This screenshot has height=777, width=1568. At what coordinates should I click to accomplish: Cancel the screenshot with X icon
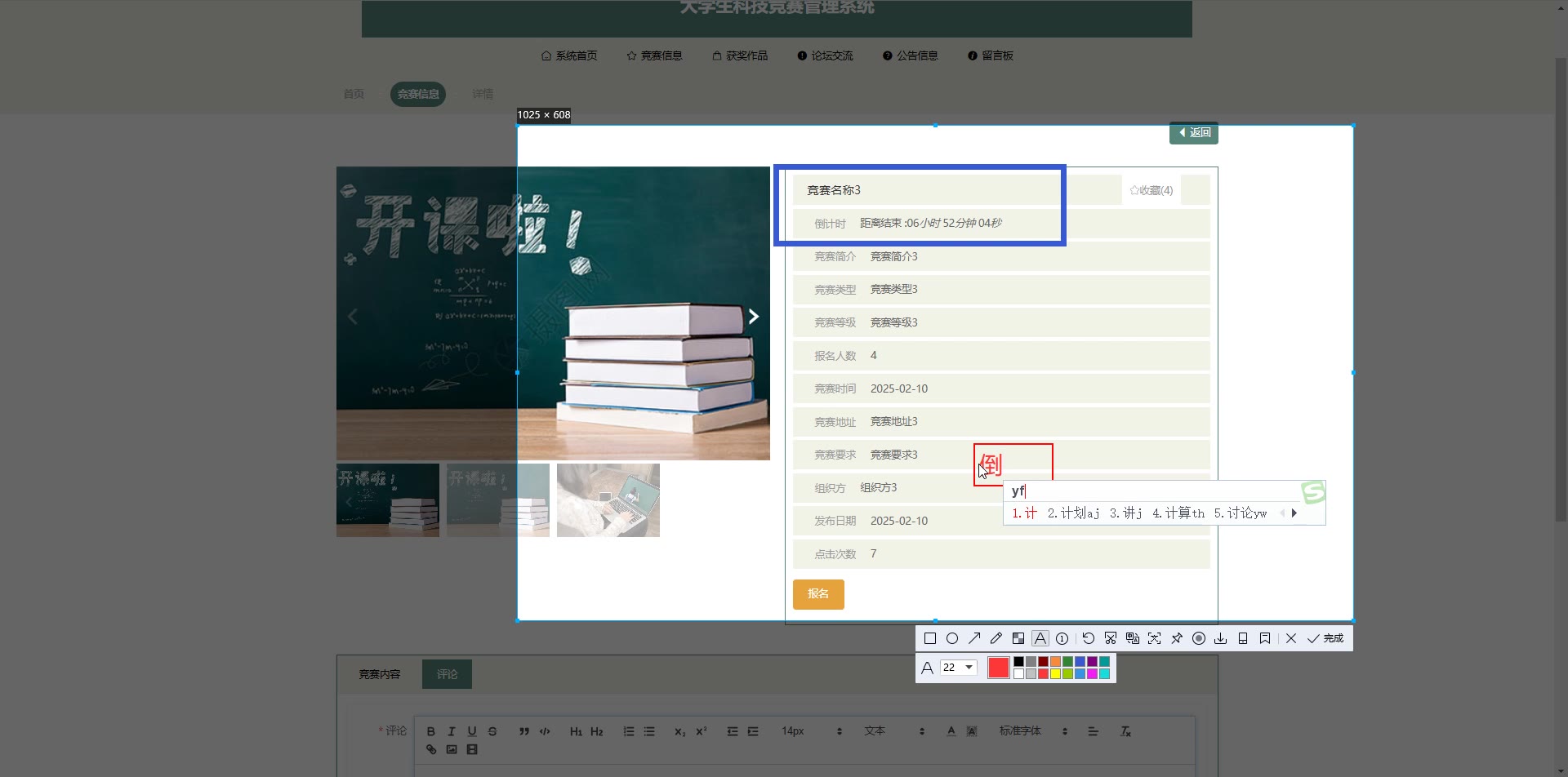[1291, 638]
